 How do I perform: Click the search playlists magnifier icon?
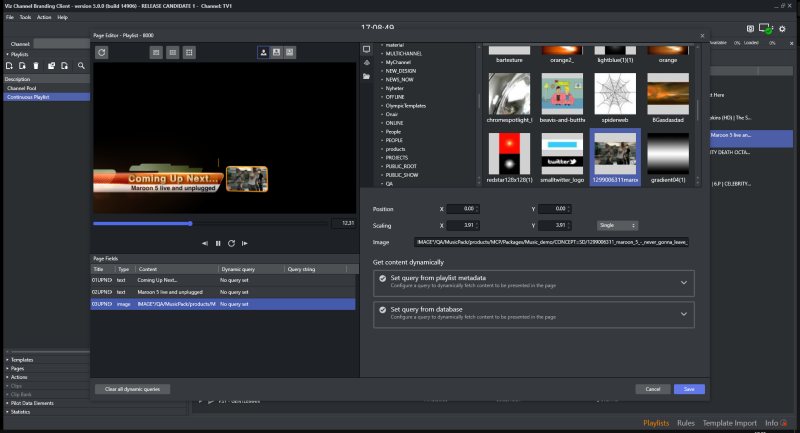pyautogui.click(x=81, y=65)
